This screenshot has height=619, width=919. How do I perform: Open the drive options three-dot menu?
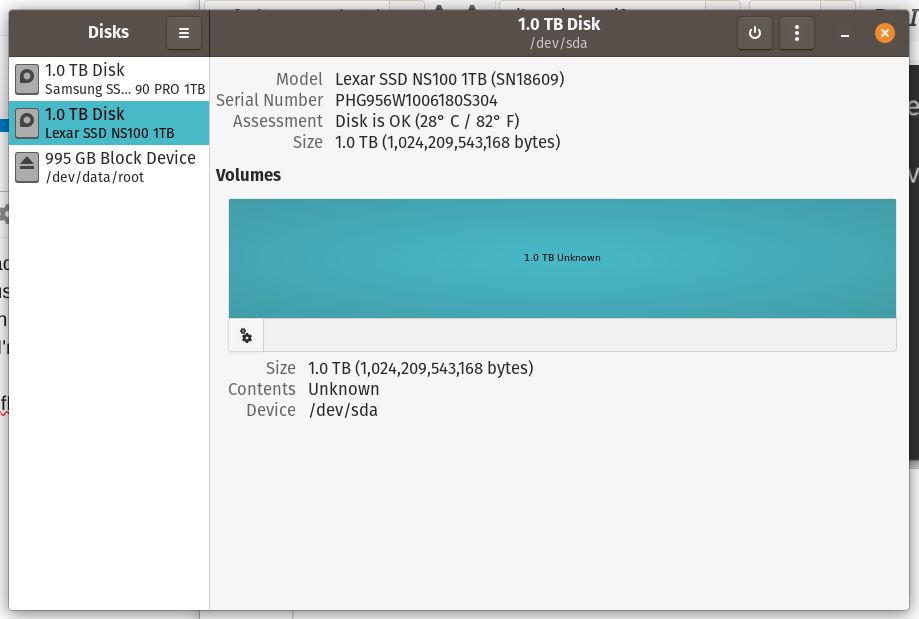coord(797,33)
